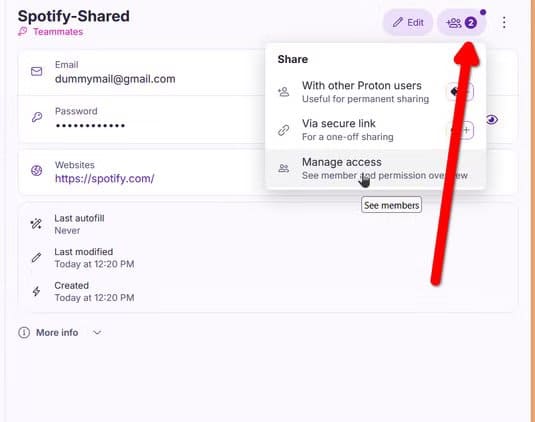
Task: Click the Edit pencil button
Action: 408,23
